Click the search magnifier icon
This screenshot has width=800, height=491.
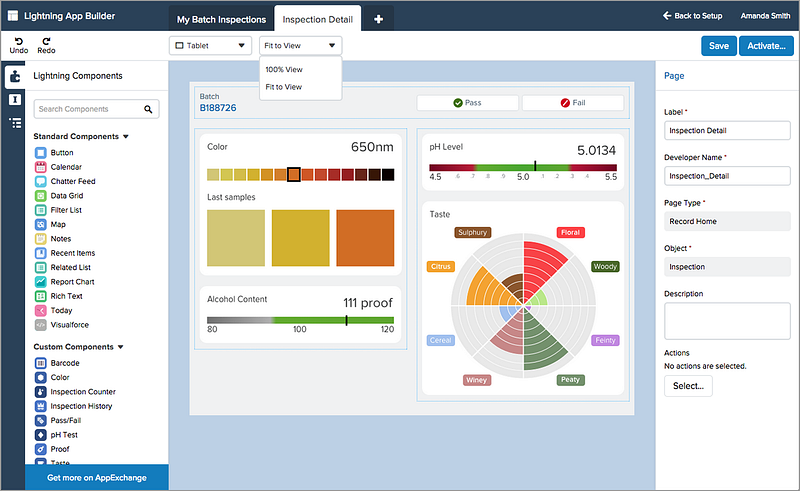[148, 109]
